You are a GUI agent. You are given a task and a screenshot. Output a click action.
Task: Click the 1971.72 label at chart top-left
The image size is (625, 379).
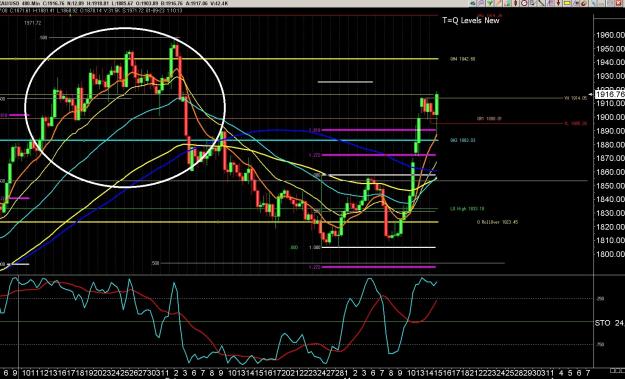coord(33,23)
